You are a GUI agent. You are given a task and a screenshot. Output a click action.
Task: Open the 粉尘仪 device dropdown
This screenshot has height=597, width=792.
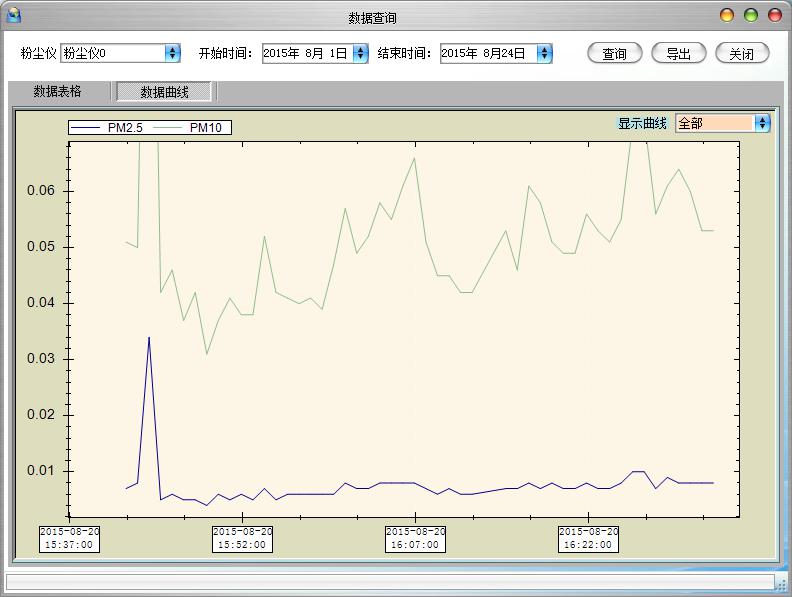pos(171,53)
